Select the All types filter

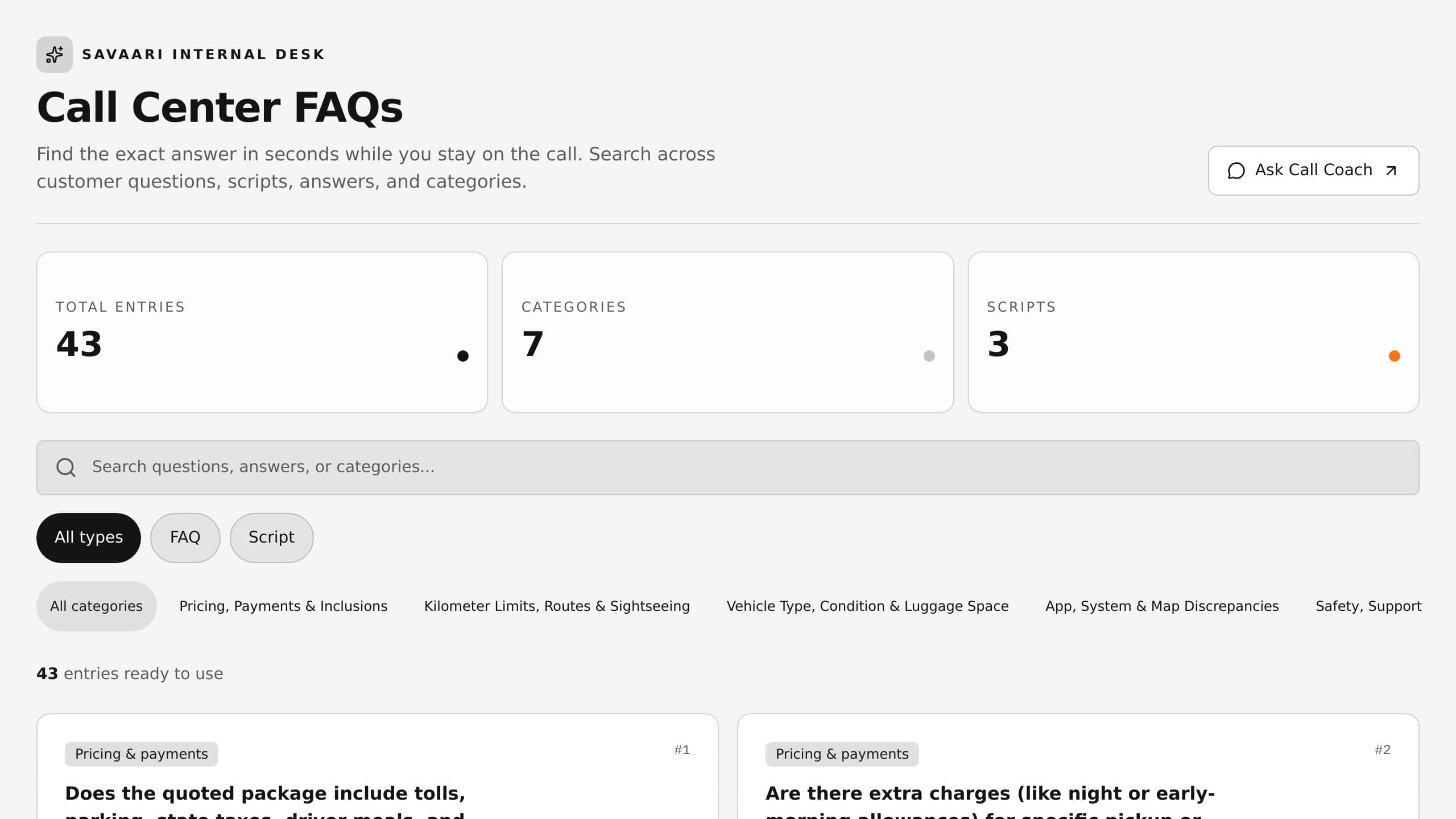(x=89, y=538)
